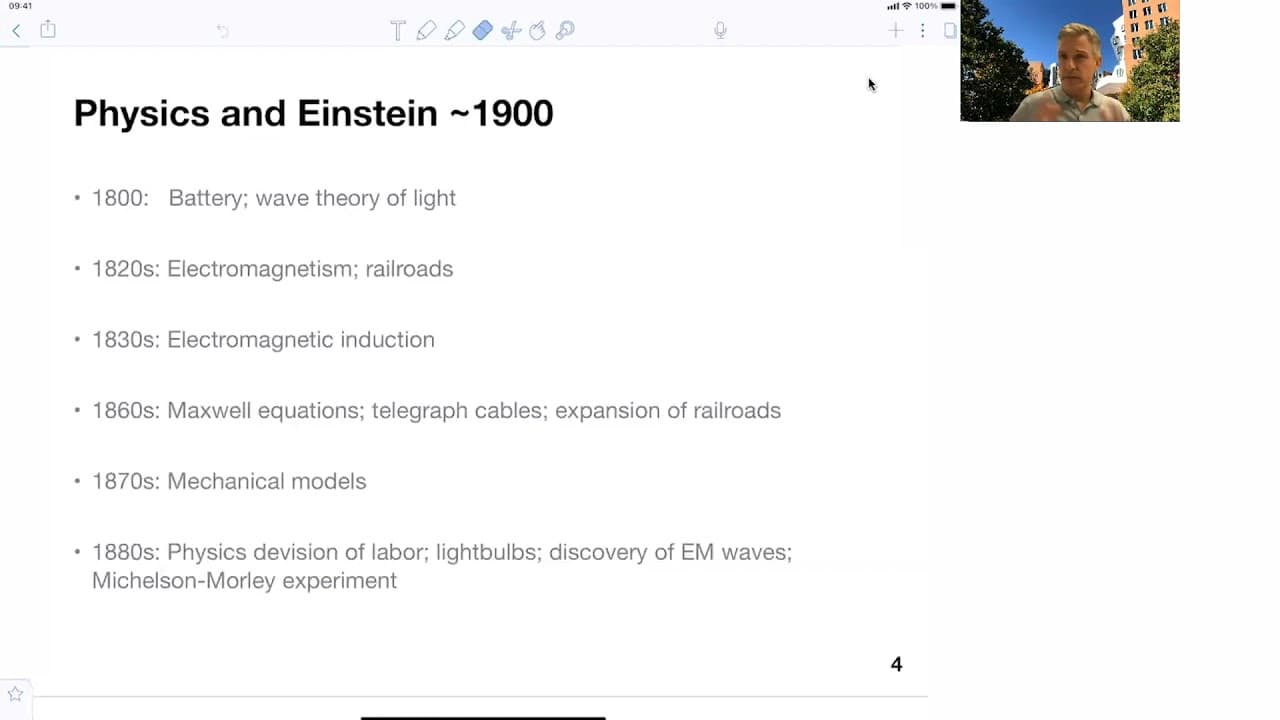Tap the home indicator bar

coord(483,717)
